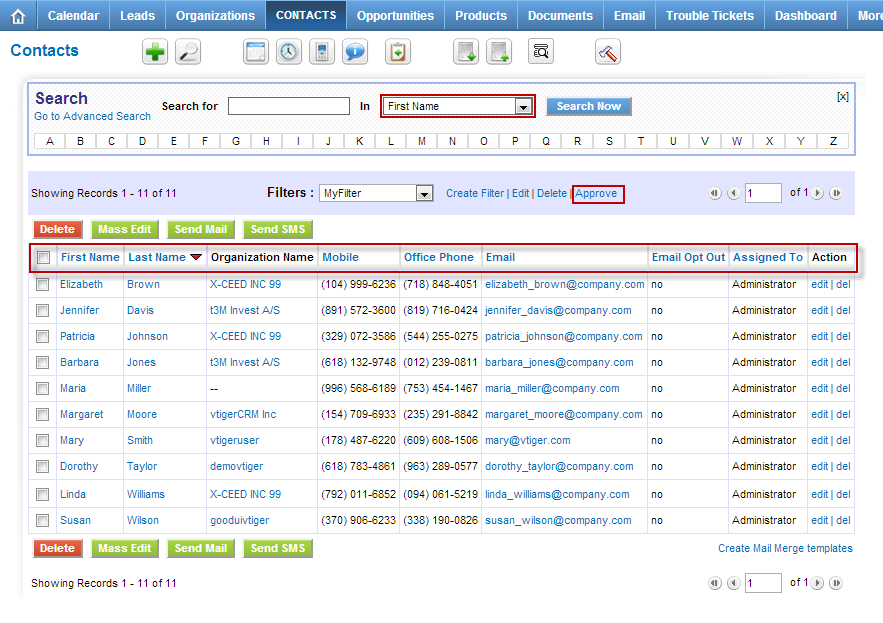Screen dimensions: 883x623
Task: Expand the MyFilter filters dropdown
Action: click(x=376, y=193)
